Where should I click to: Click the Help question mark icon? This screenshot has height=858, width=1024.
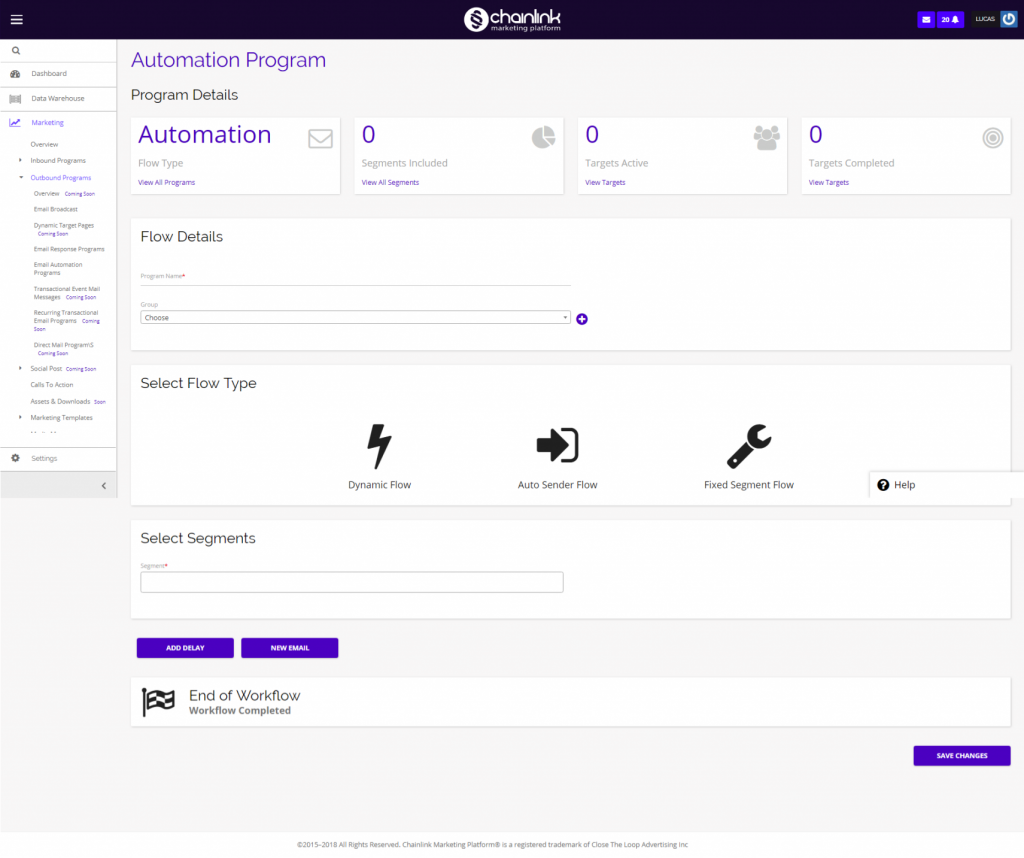click(883, 484)
